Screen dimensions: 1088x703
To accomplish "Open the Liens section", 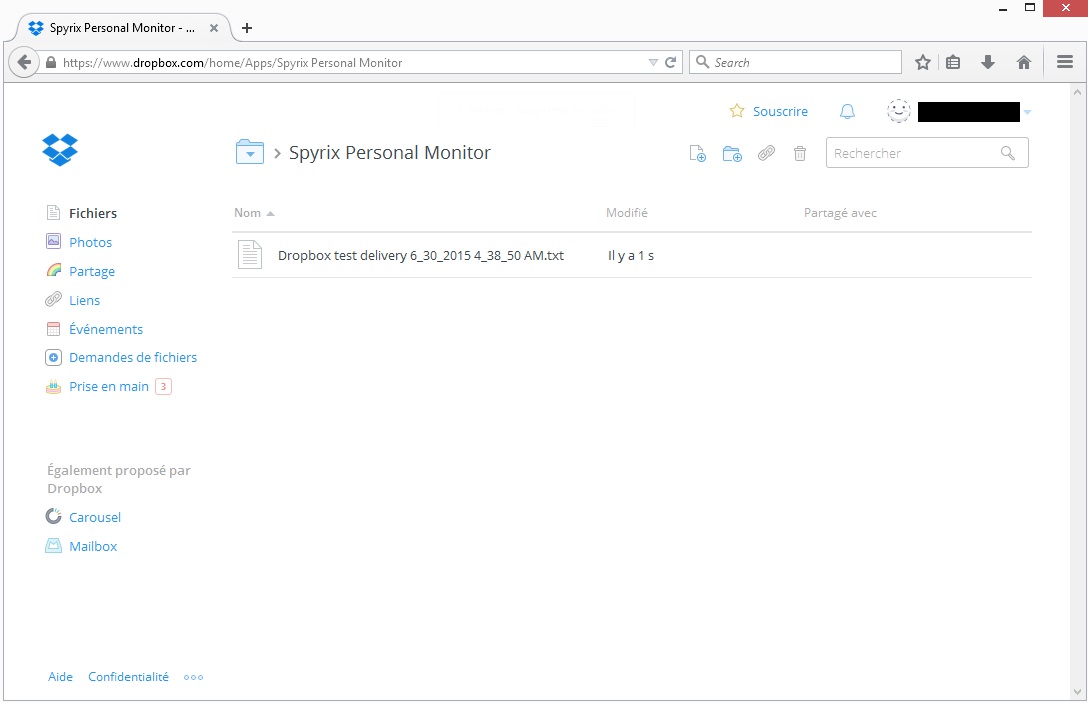I will pos(85,300).
